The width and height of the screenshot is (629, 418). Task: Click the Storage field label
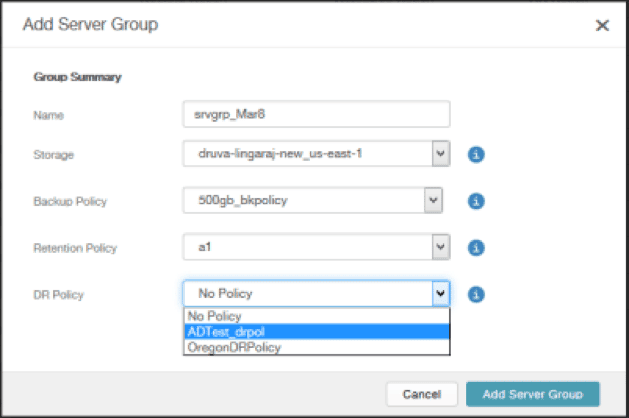pos(54,155)
